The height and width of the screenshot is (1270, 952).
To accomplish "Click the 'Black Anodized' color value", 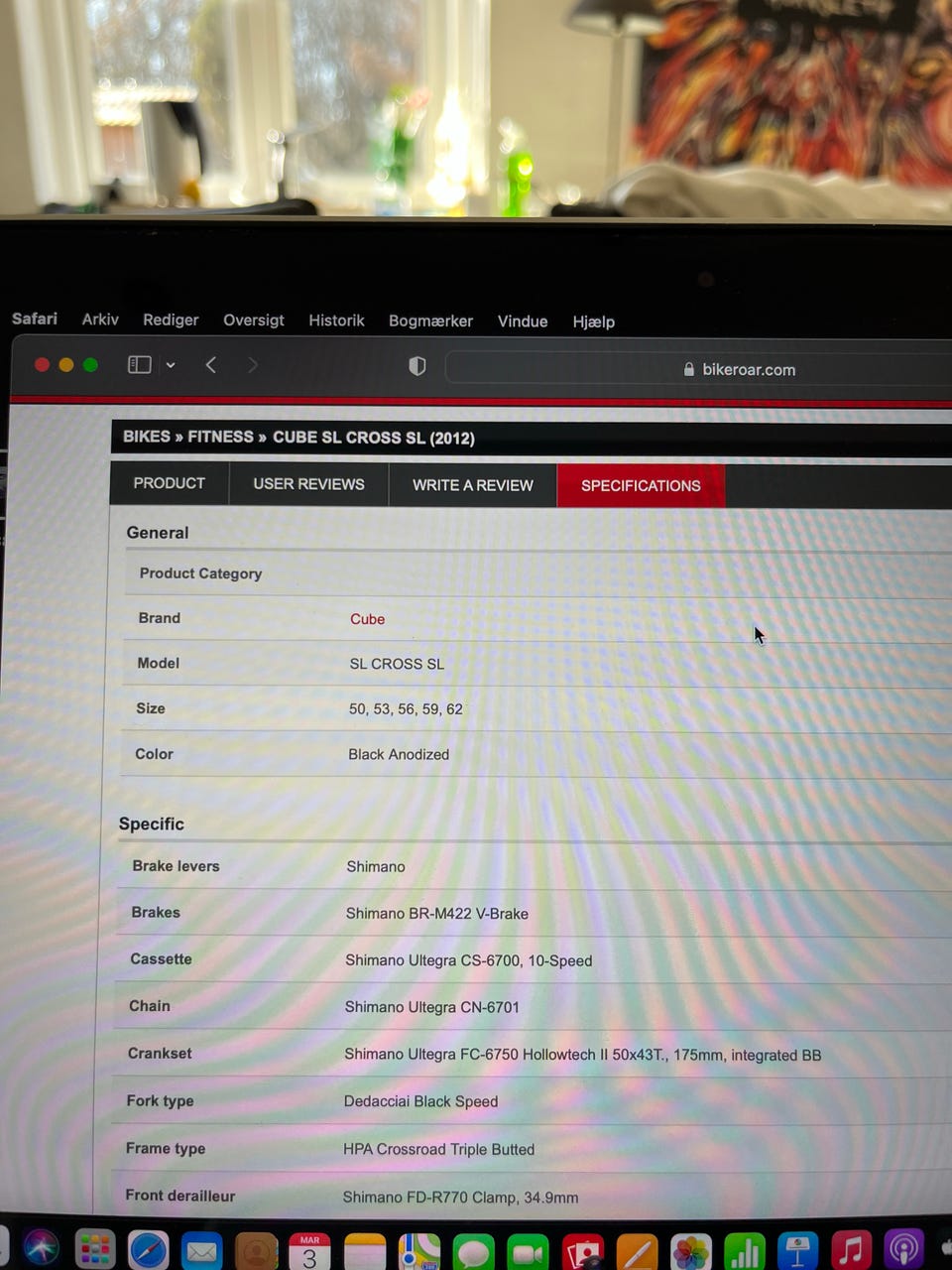I will pyautogui.click(x=399, y=754).
